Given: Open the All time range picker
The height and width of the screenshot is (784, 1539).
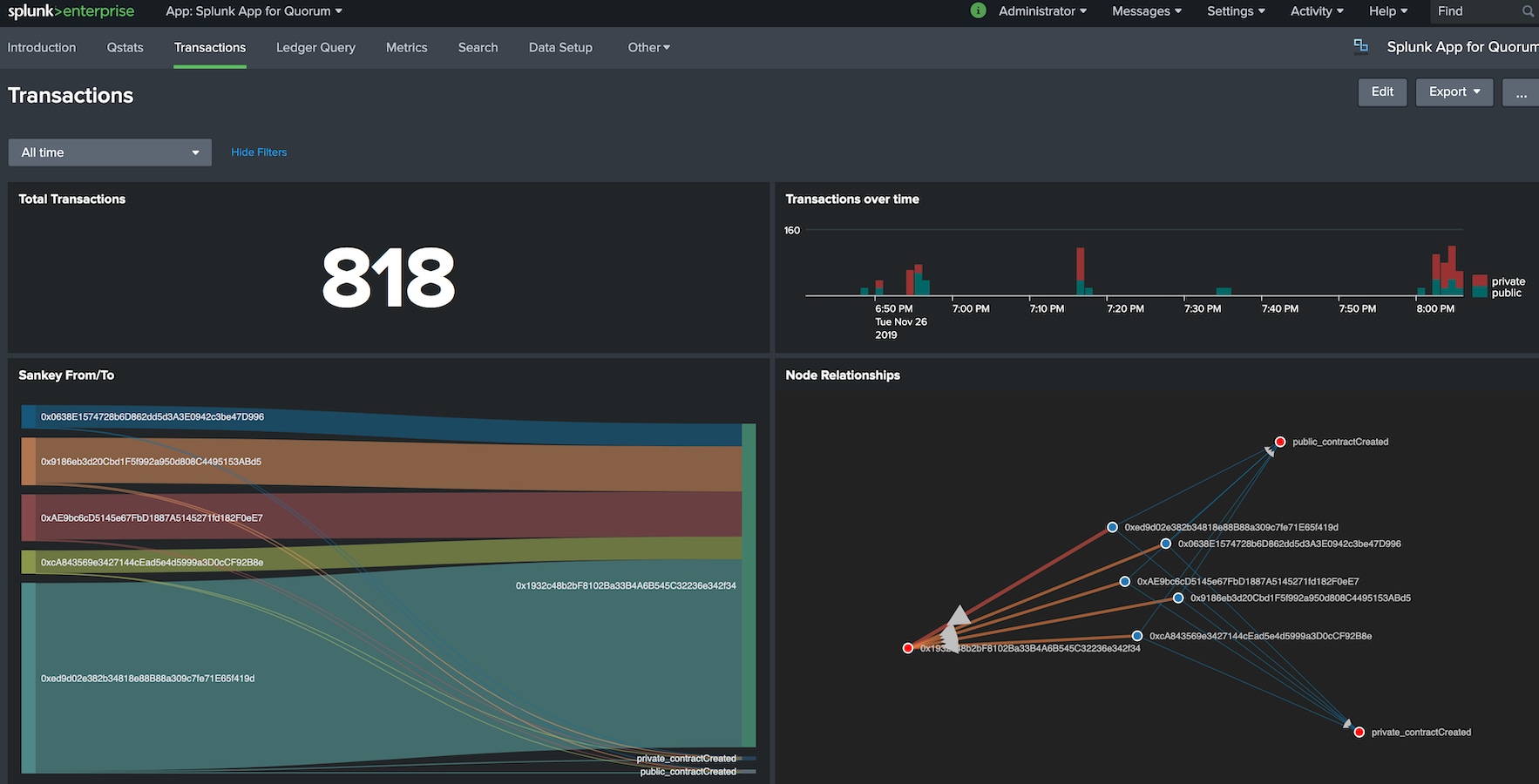Looking at the screenshot, I should [x=110, y=152].
